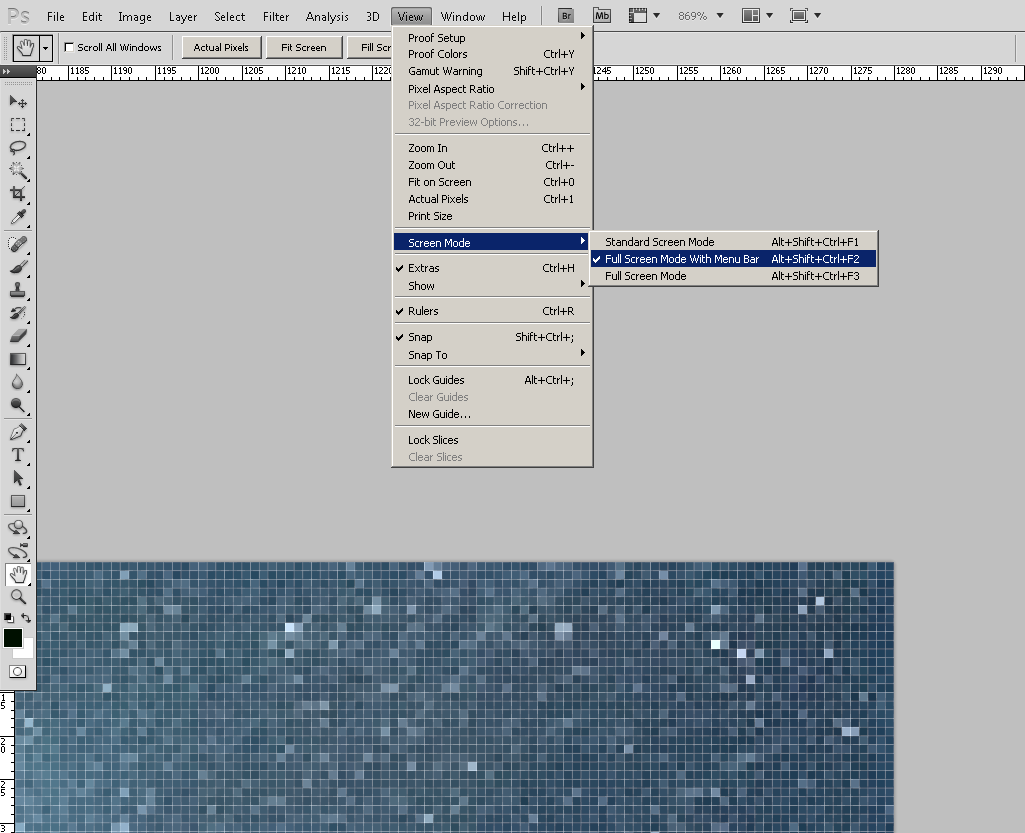Open the Edit menu
This screenshot has width=1025, height=833.
92,16
